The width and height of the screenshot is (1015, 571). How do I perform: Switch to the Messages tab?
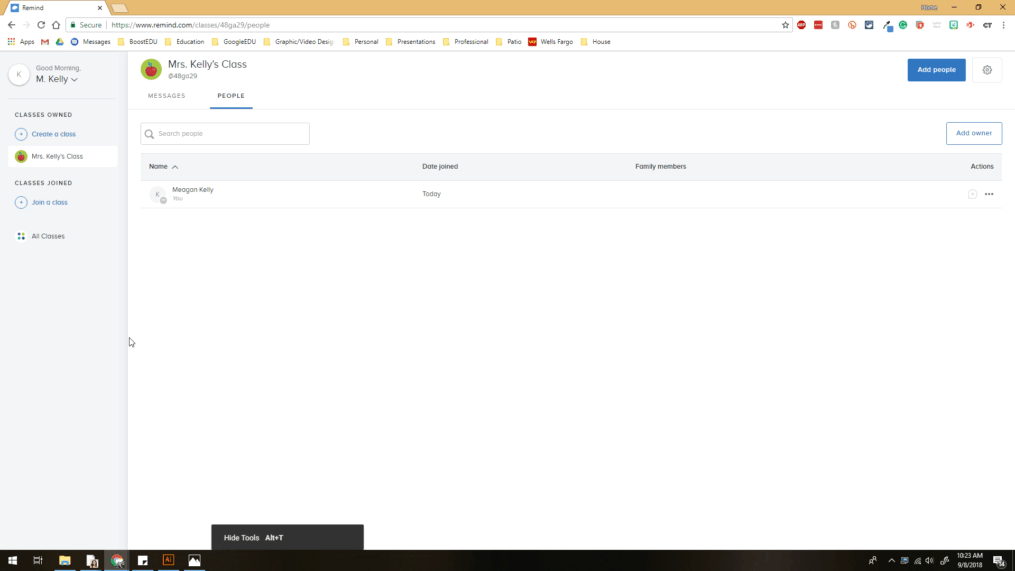tap(166, 96)
